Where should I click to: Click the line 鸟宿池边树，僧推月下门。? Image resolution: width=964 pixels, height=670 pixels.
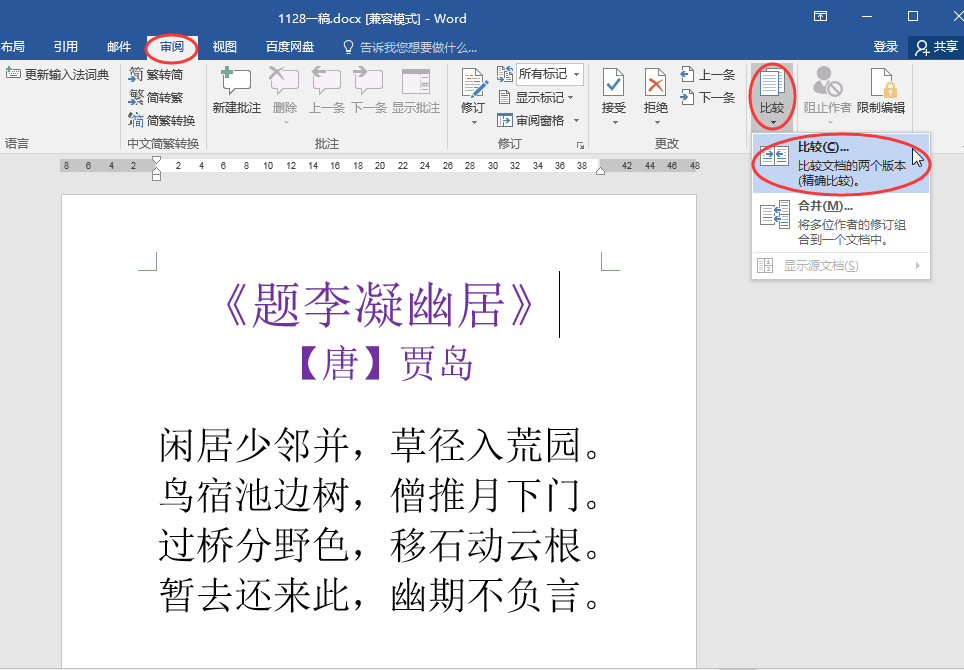pyautogui.click(x=380, y=495)
